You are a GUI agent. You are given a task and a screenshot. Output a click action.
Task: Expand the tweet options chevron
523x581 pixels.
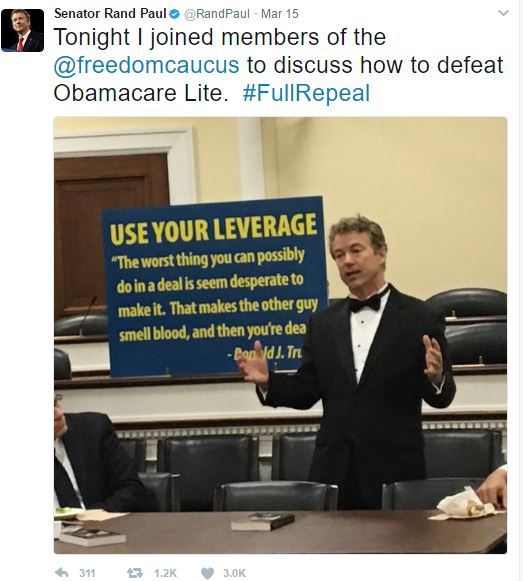click(x=503, y=13)
